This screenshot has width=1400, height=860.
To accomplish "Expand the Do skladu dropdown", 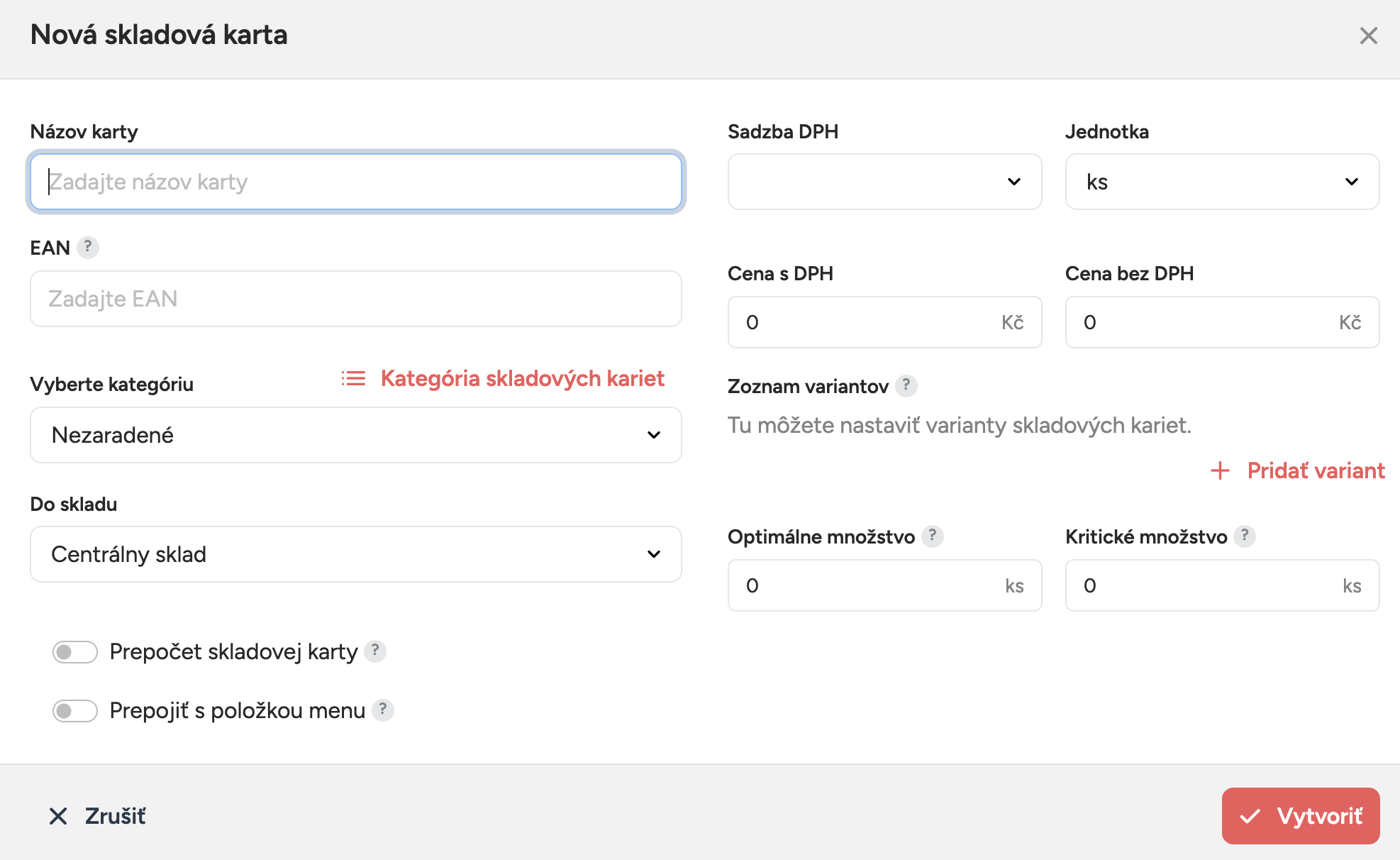I will (355, 554).
